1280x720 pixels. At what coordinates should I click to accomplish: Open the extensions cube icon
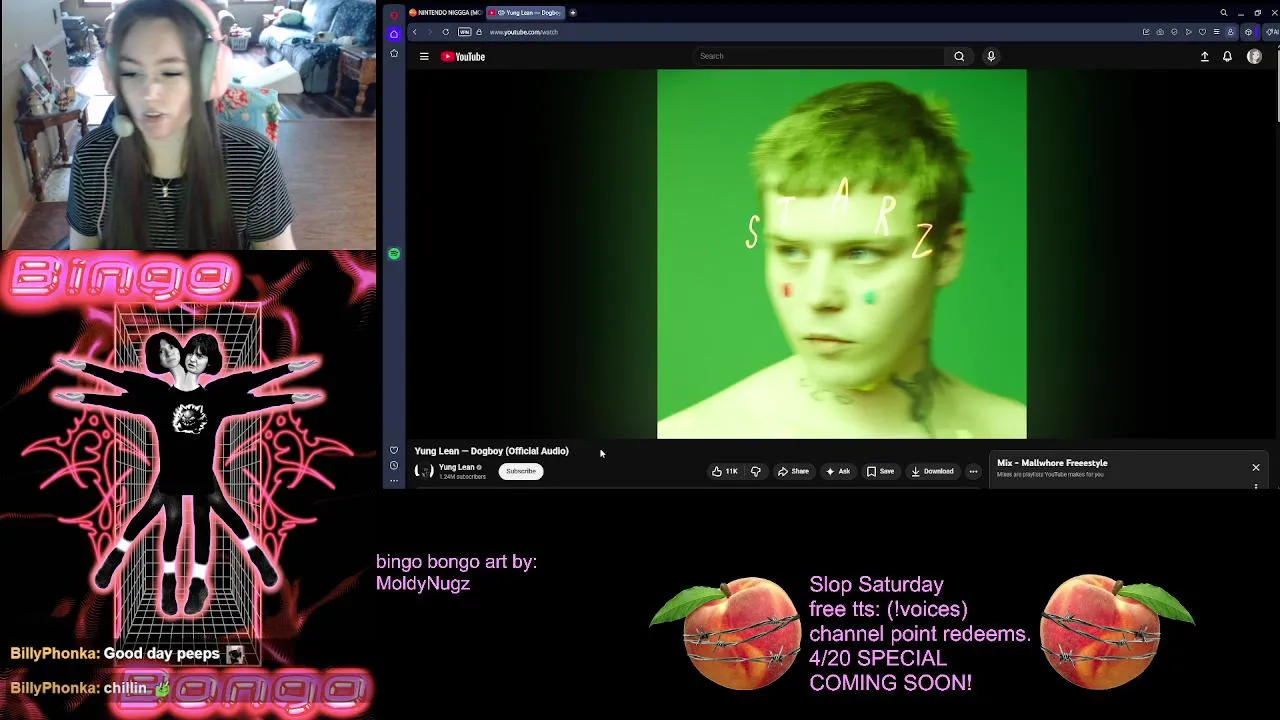(x=1248, y=32)
